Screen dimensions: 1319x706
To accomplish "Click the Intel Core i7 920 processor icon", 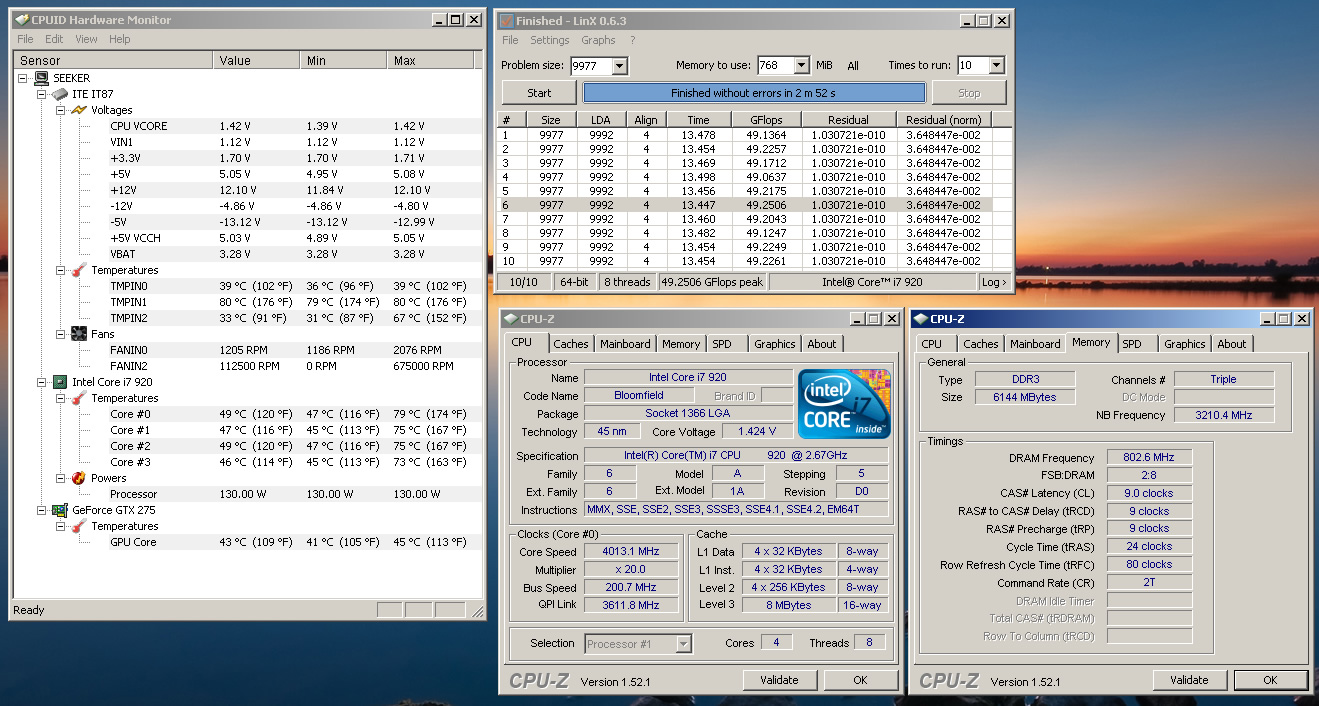I will coord(60,382).
